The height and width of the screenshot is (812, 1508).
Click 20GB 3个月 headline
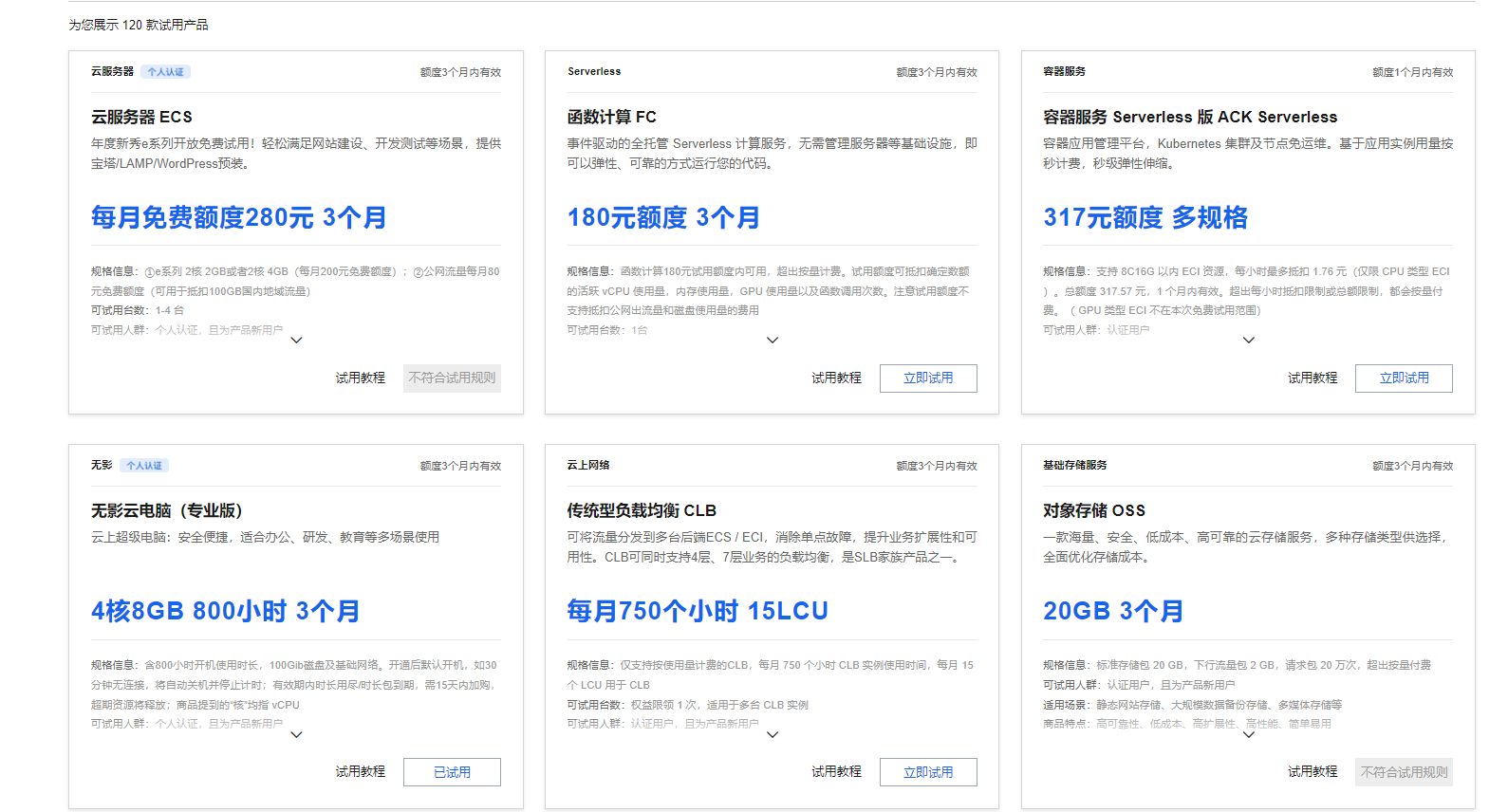tap(1113, 611)
